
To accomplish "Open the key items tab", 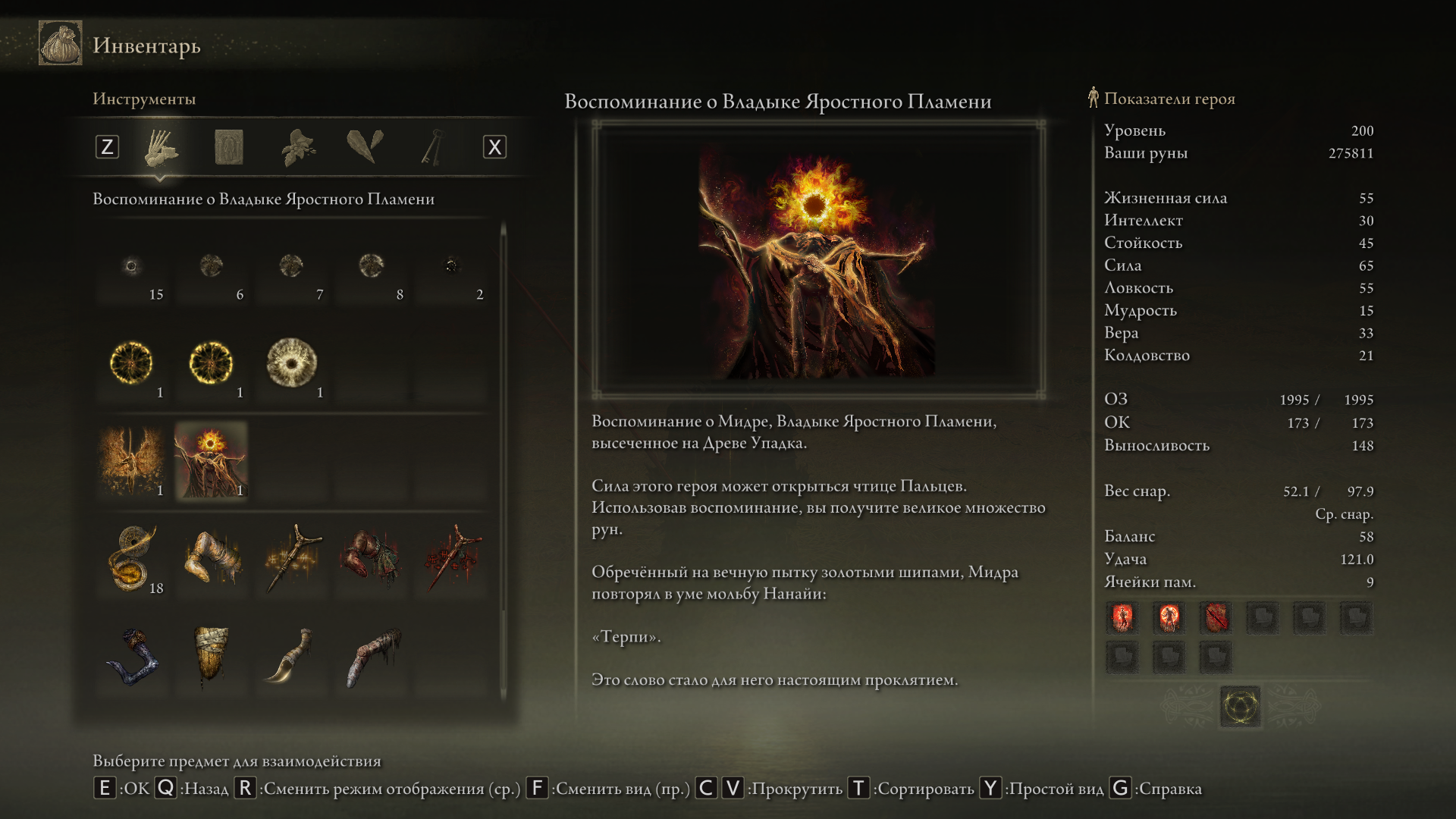I will pyautogui.click(x=431, y=147).
